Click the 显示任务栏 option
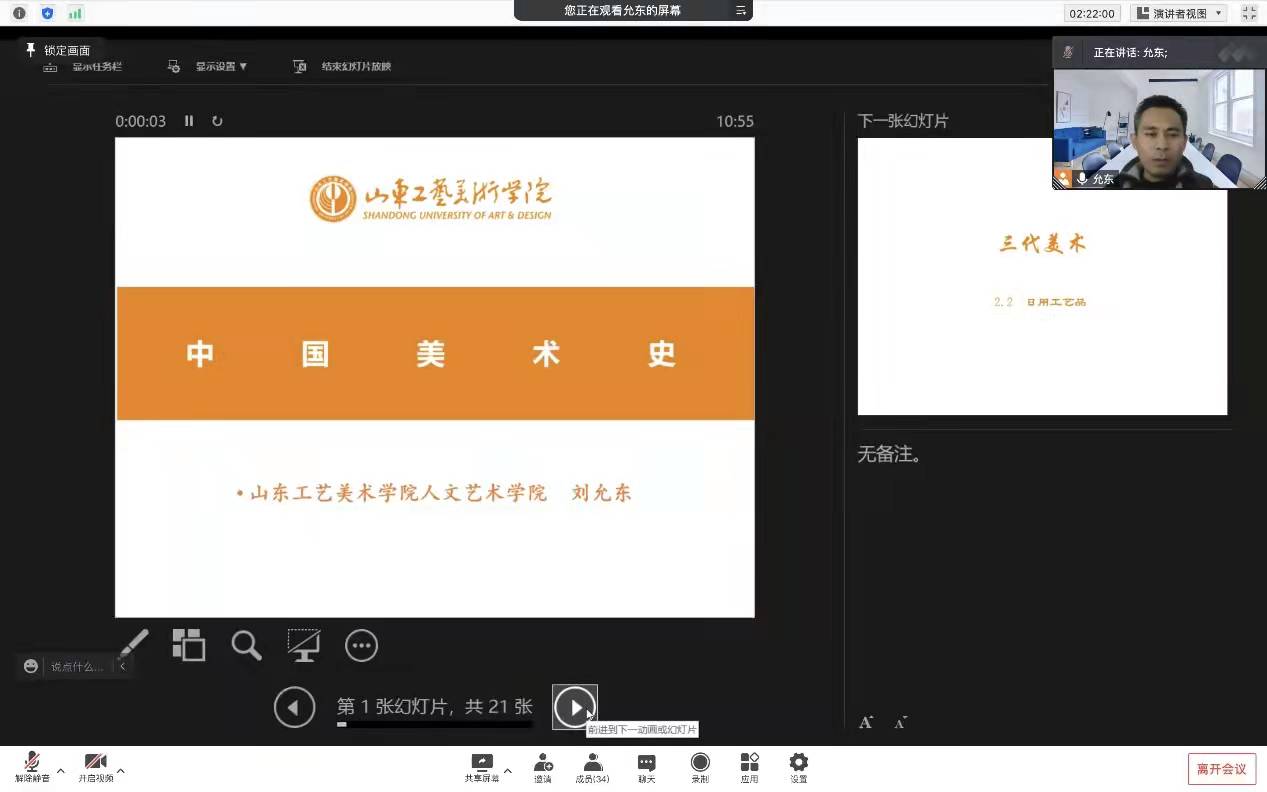 [96, 67]
